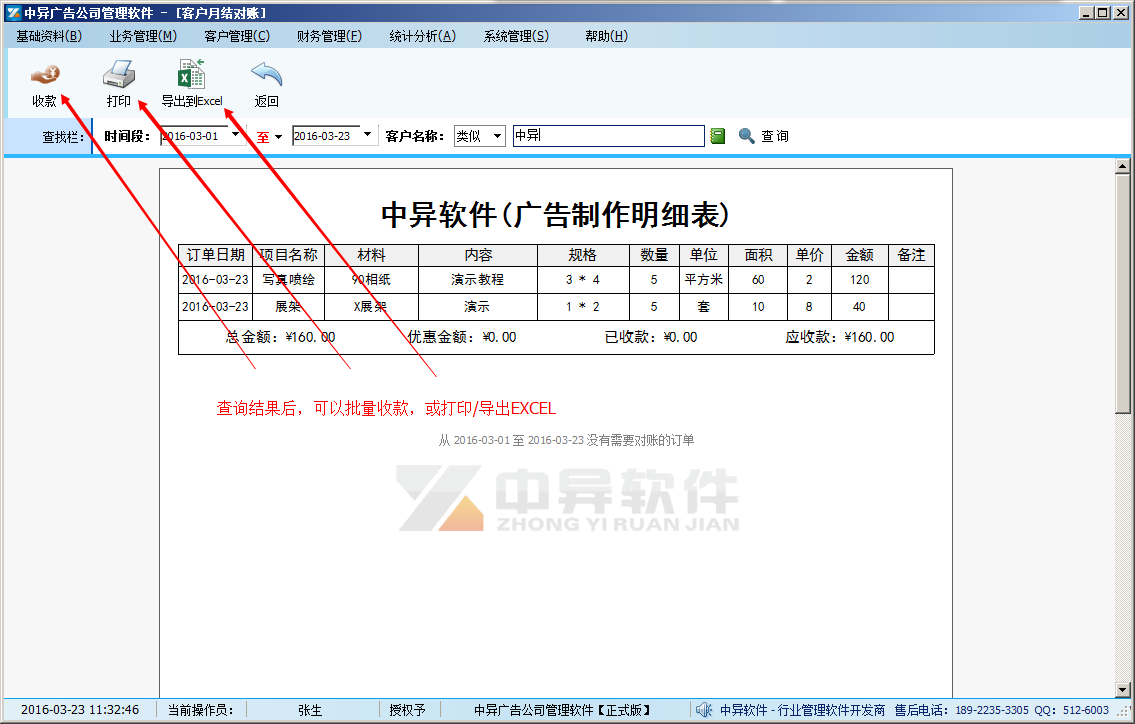The width and height of the screenshot is (1135, 724).
Task: Click the application logo in title bar
Action: tap(12, 12)
